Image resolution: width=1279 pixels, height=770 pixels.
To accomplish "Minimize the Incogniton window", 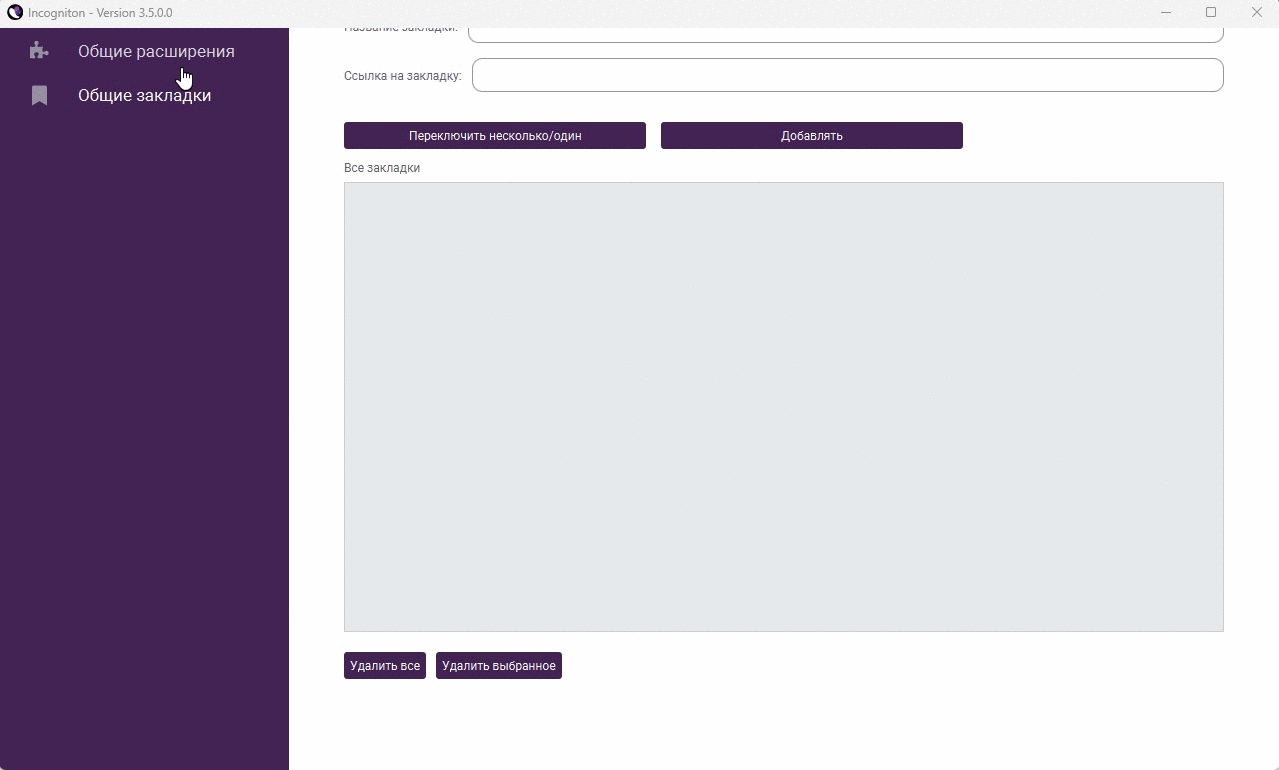I will tap(1166, 13).
